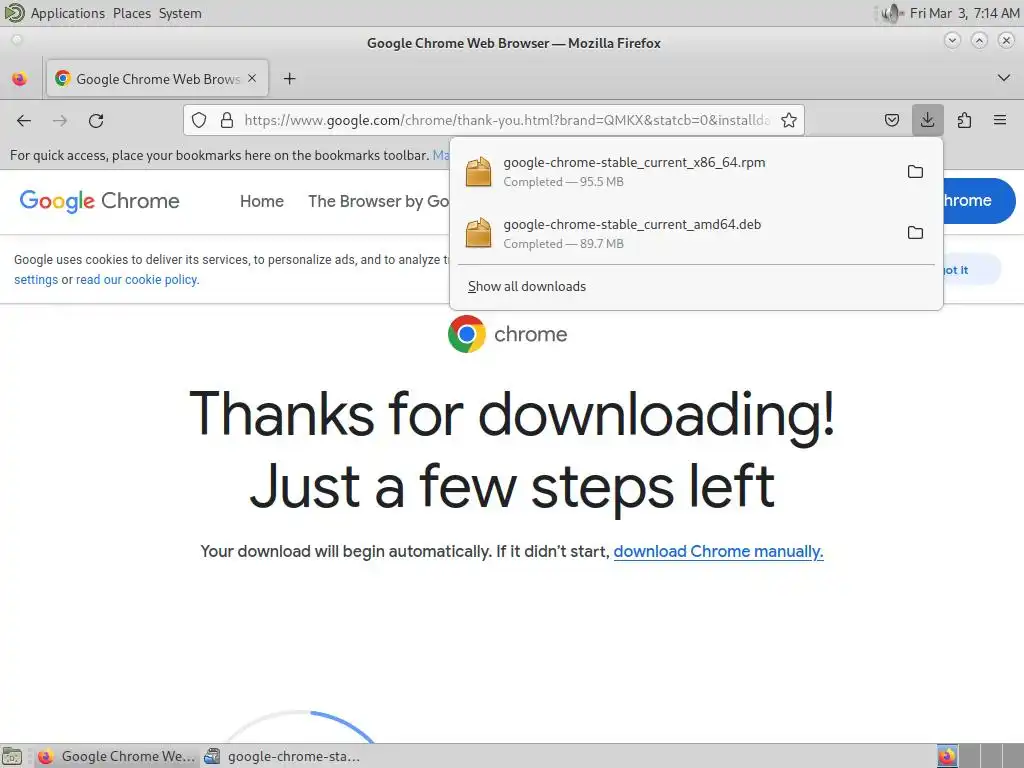
Task: Click the Google Chrome logo
Action: pyautogui.click(x=99, y=200)
